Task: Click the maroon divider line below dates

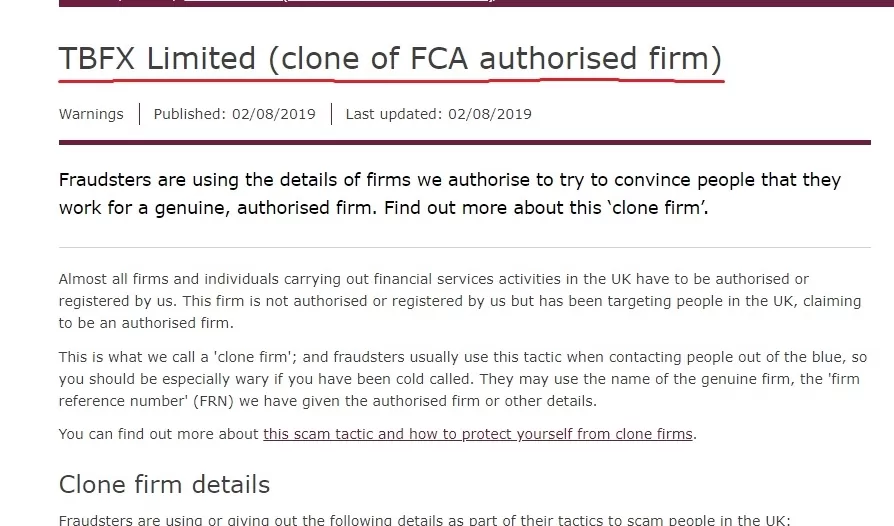Action: (x=465, y=142)
